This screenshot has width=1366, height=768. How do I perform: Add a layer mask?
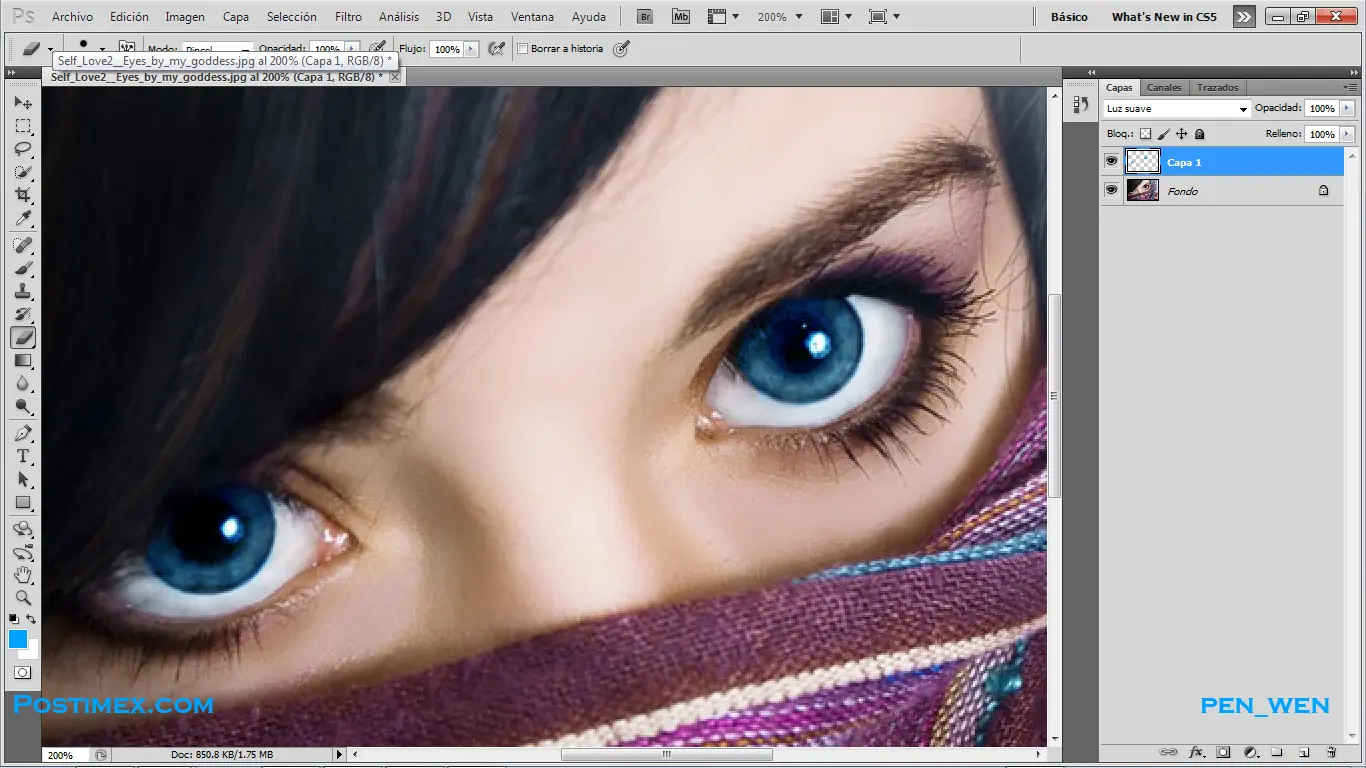click(x=1223, y=752)
